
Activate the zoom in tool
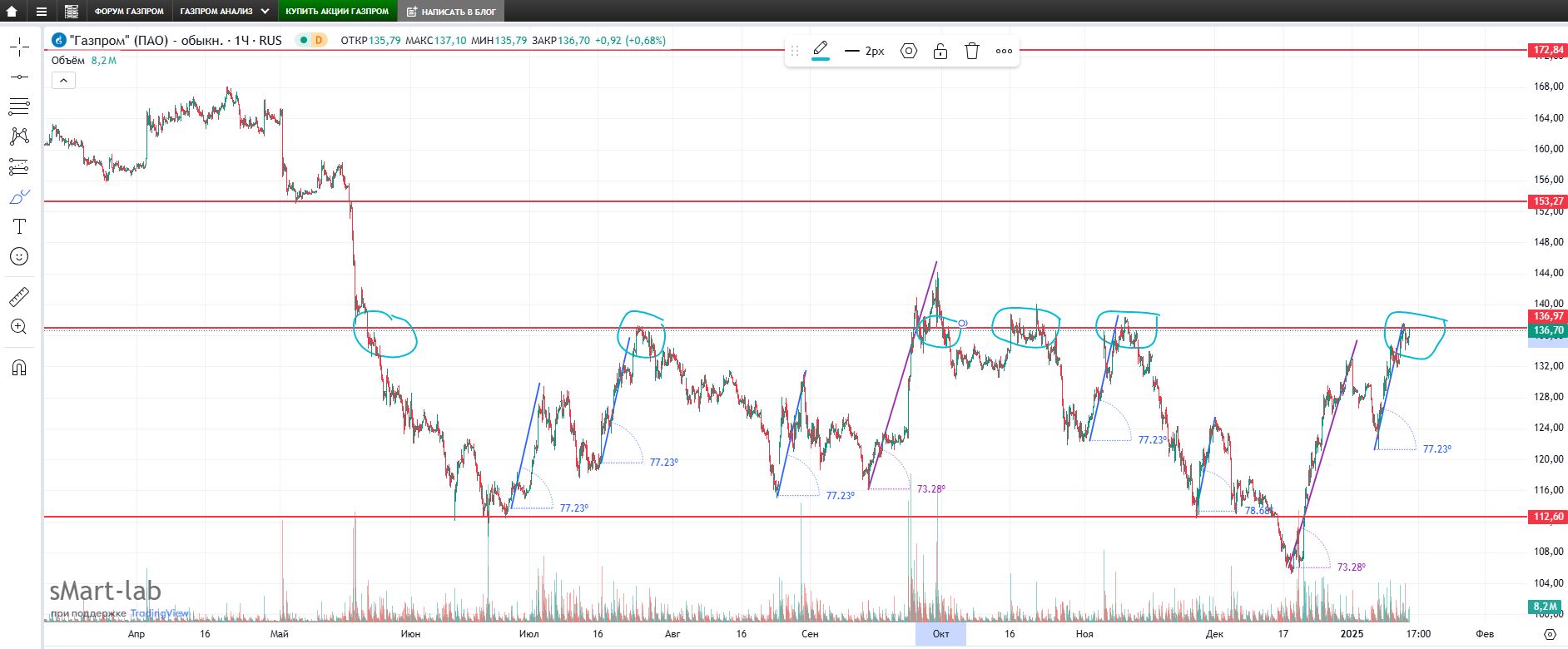pyautogui.click(x=19, y=326)
